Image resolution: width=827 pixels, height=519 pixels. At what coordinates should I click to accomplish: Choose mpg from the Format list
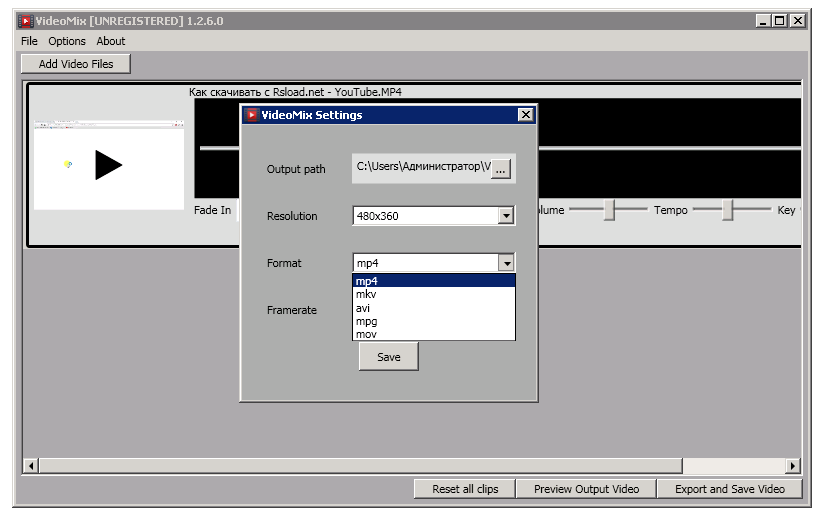point(434,321)
